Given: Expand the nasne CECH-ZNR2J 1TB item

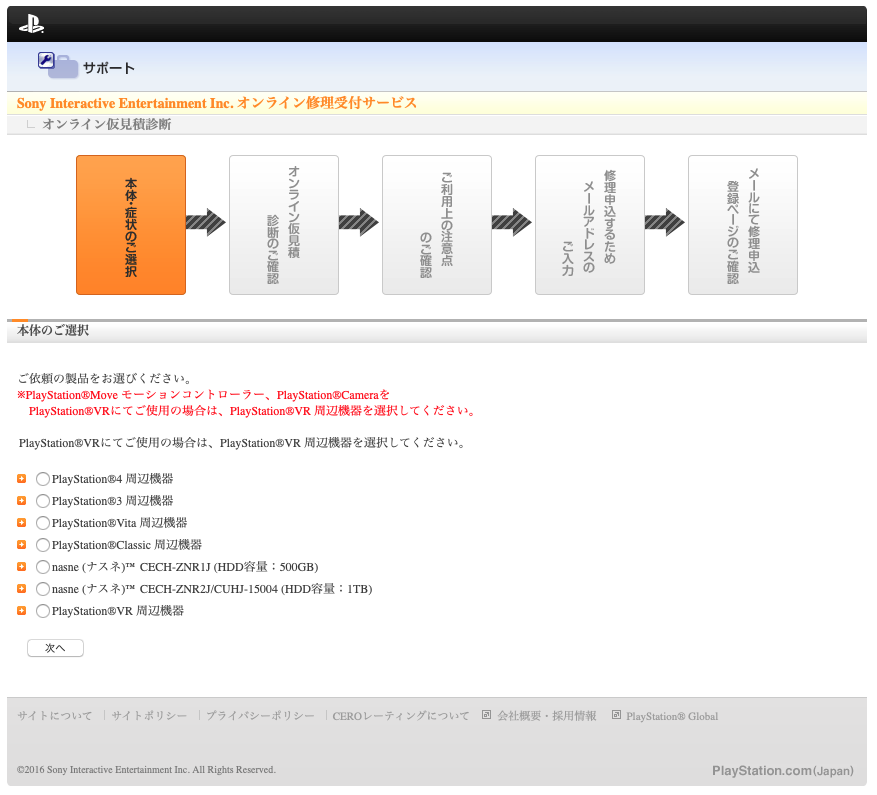Looking at the screenshot, I should click(x=22, y=589).
